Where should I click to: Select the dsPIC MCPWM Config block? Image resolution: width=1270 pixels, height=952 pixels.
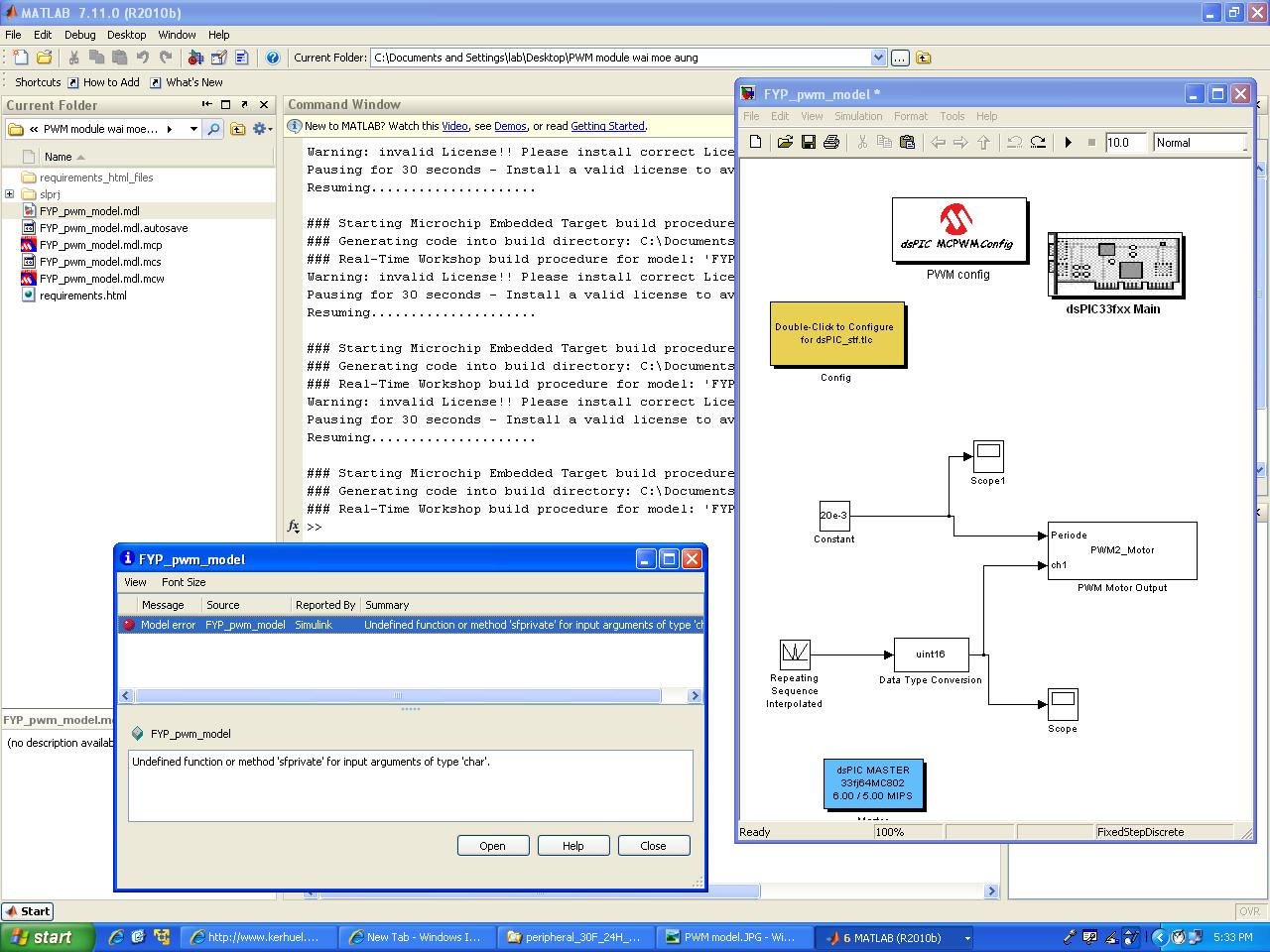(x=958, y=229)
